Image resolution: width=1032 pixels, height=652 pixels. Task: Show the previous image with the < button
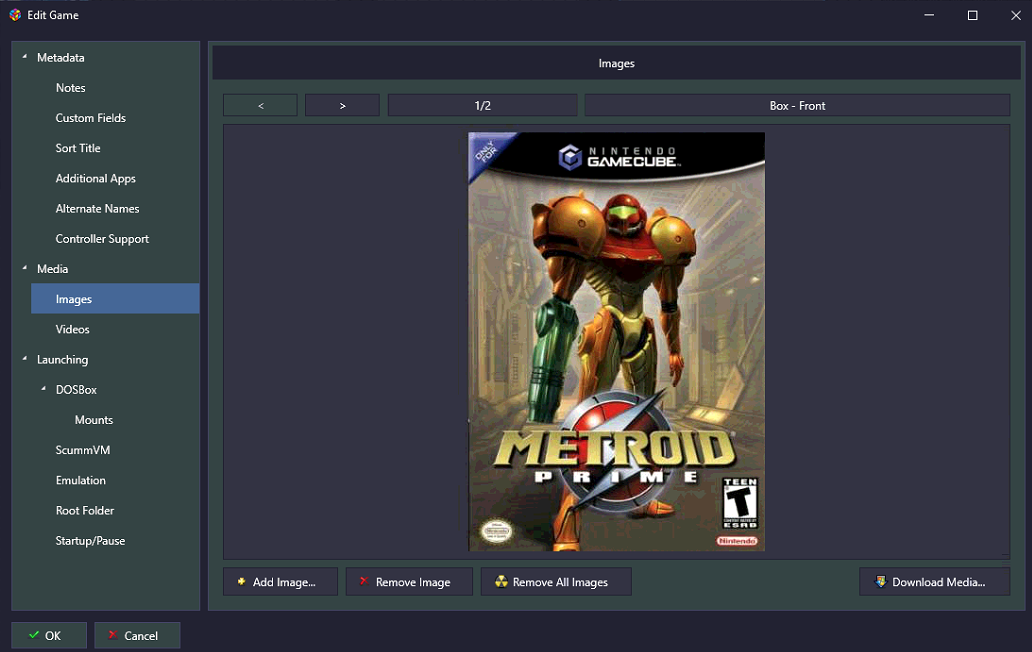(x=261, y=105)
